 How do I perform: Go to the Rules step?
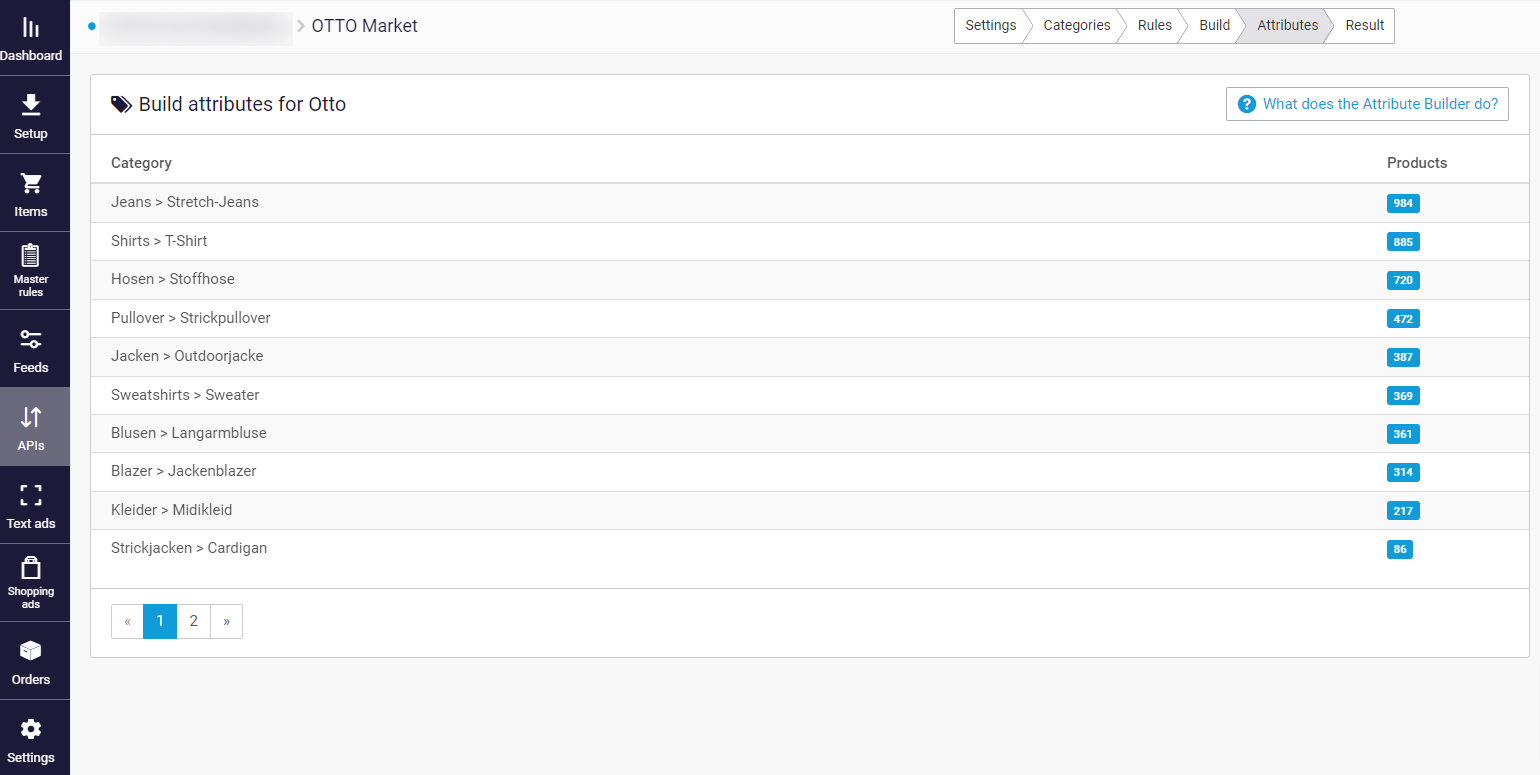1154,26
